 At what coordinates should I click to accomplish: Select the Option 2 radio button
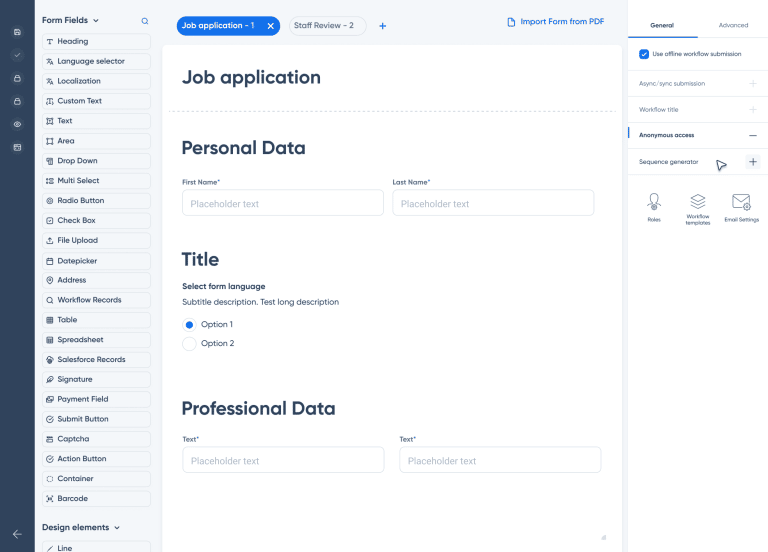tap(189, 343)
